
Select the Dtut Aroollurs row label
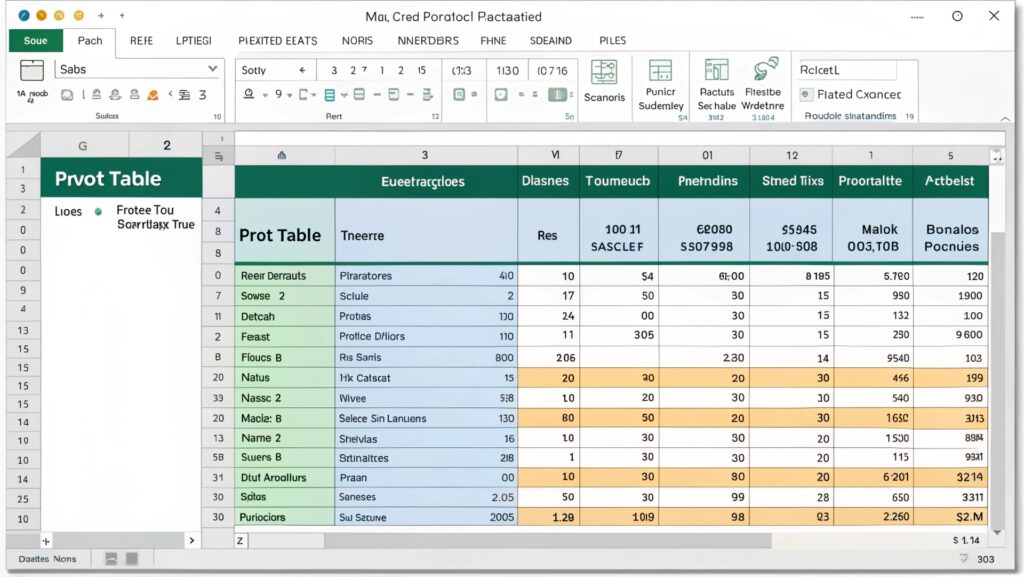coord(285,477)
